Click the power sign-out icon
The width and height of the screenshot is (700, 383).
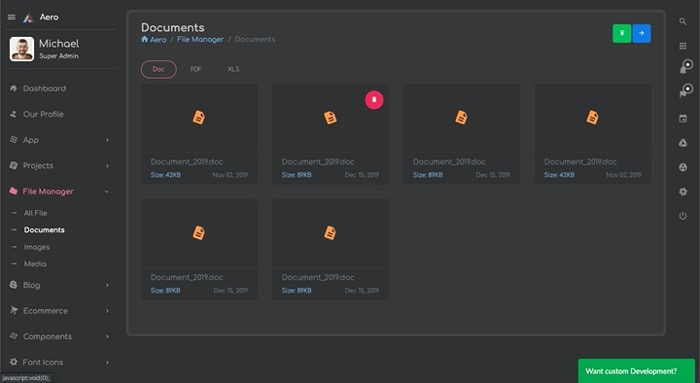coord(683,216)
